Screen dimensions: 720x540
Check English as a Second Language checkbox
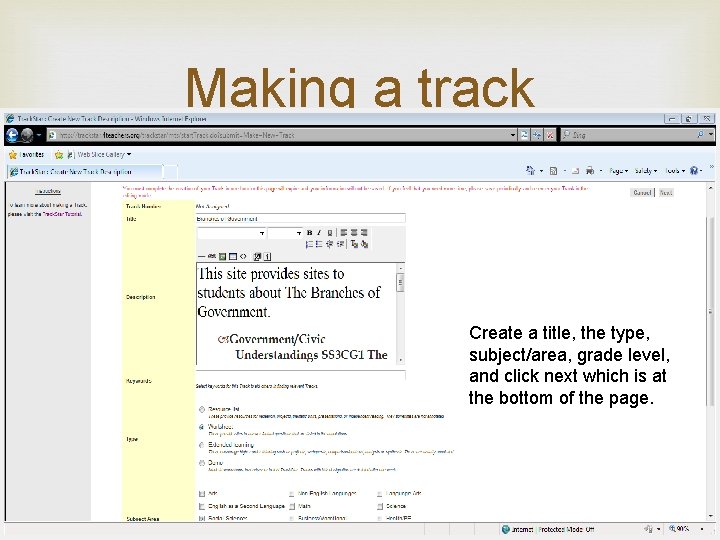coord(202,506)
